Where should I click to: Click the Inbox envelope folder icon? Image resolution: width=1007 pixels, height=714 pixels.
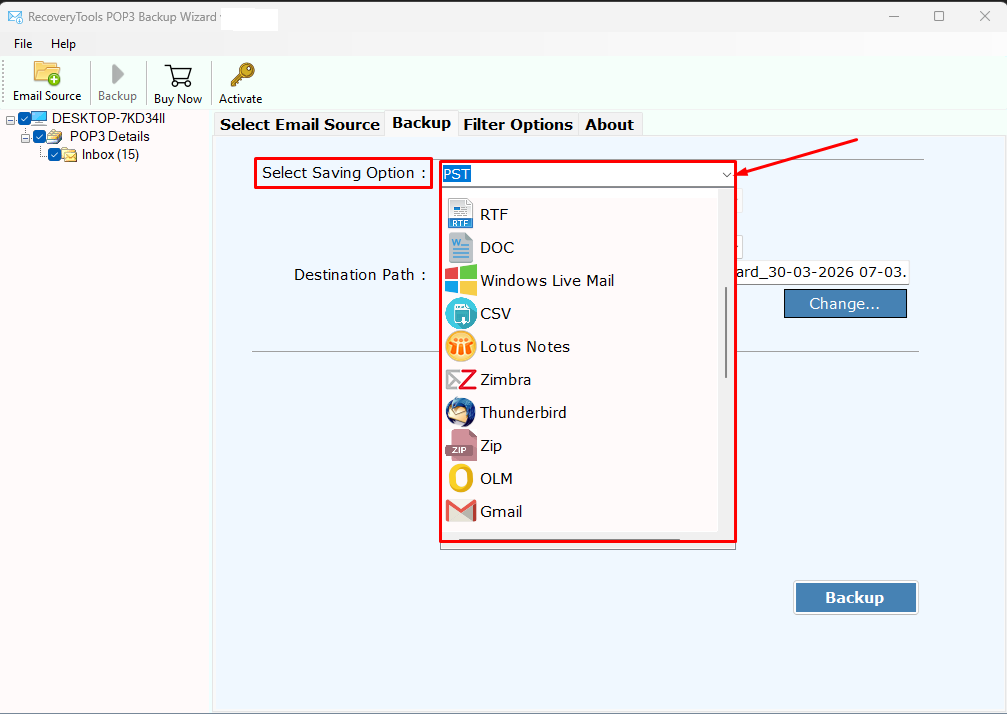pyautogui.click(x=69, y=155)
